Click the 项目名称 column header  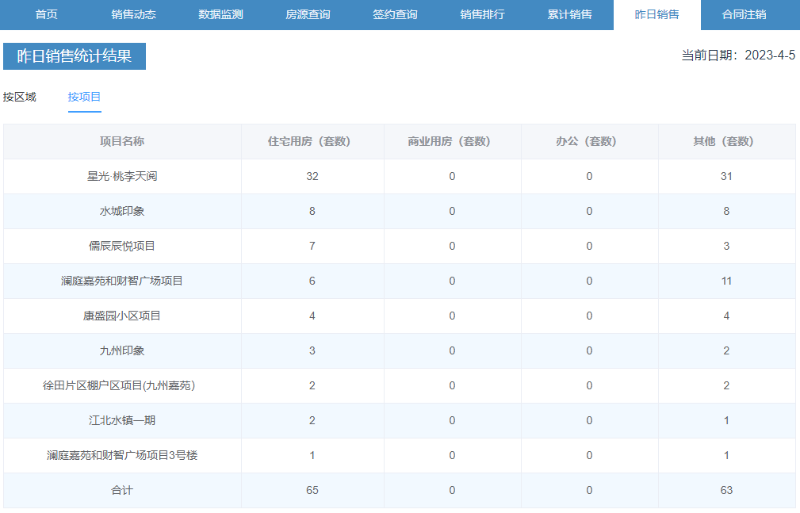coord(122,141)
